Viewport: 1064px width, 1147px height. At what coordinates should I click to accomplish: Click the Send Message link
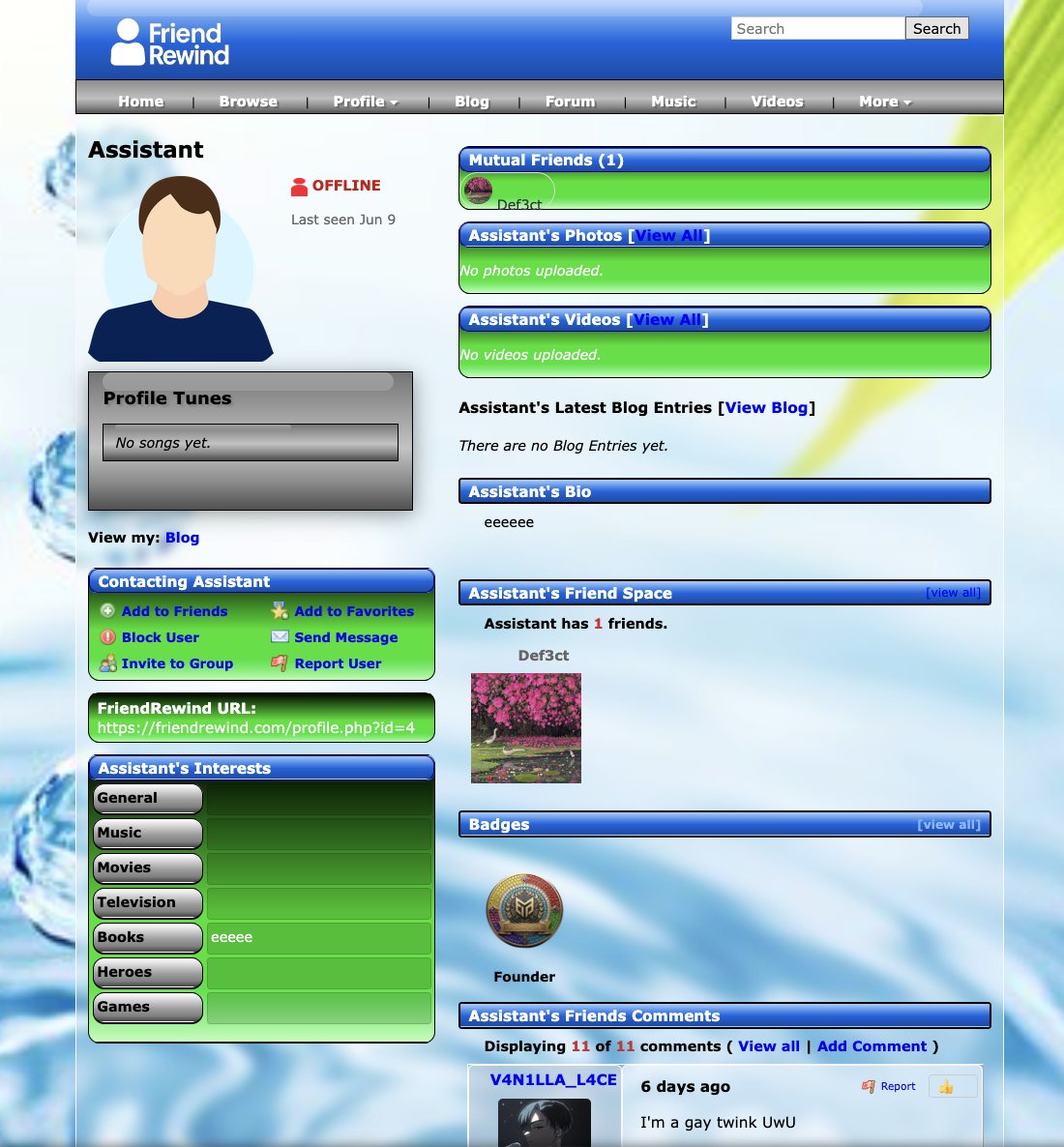pyautogui.click(x=346, y=637)
